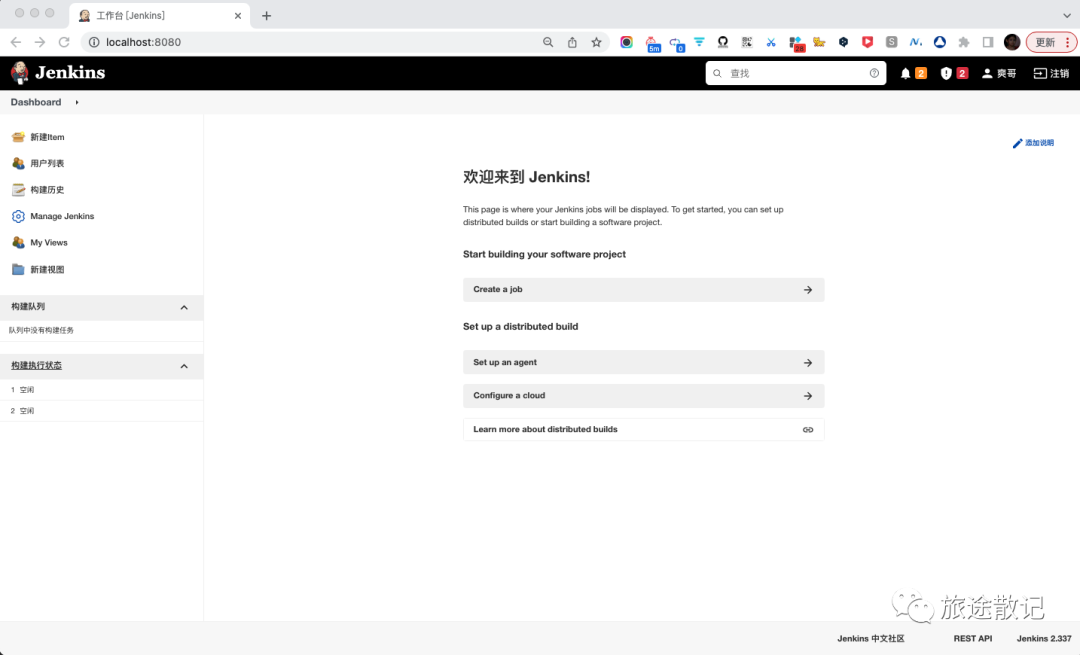Click the 注销 logout link
Image resolution: width=1080 pixels, height=655 pixels.
1052,73
